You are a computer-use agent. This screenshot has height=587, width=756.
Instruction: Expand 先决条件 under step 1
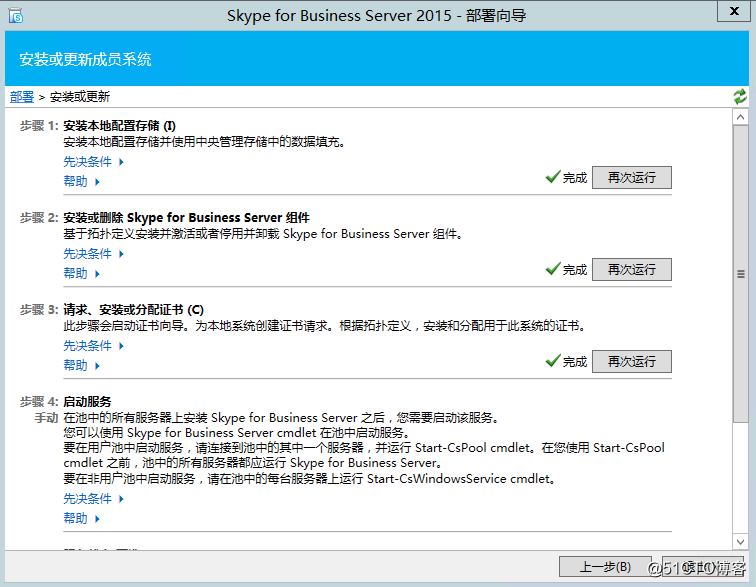(94, 162)
